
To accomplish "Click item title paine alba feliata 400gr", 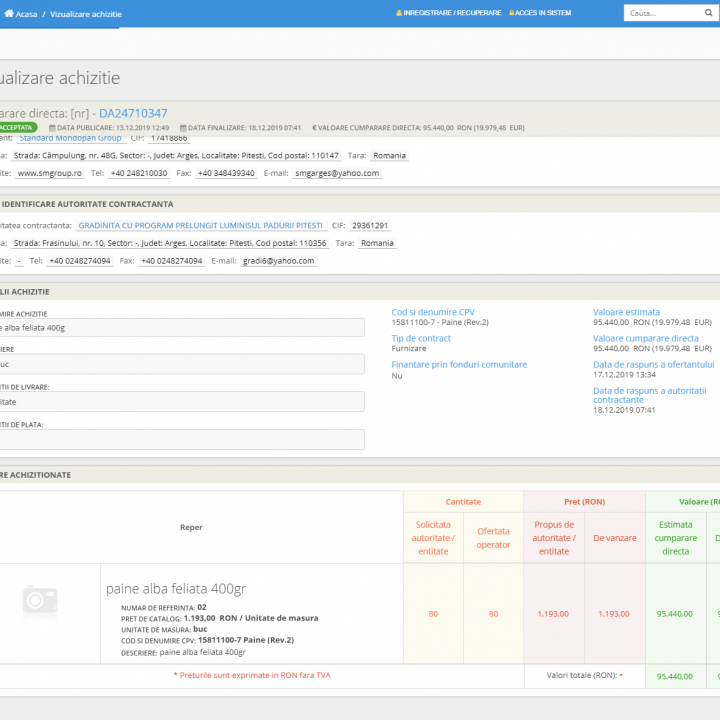I will click(176, 589).
